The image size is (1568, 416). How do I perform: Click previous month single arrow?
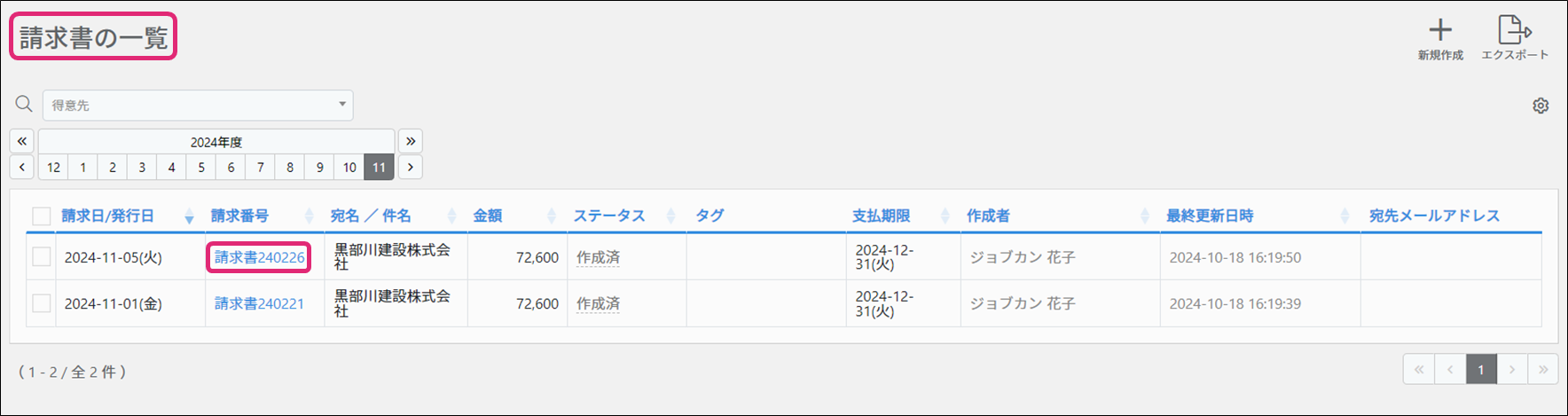[x=22, y=167]
